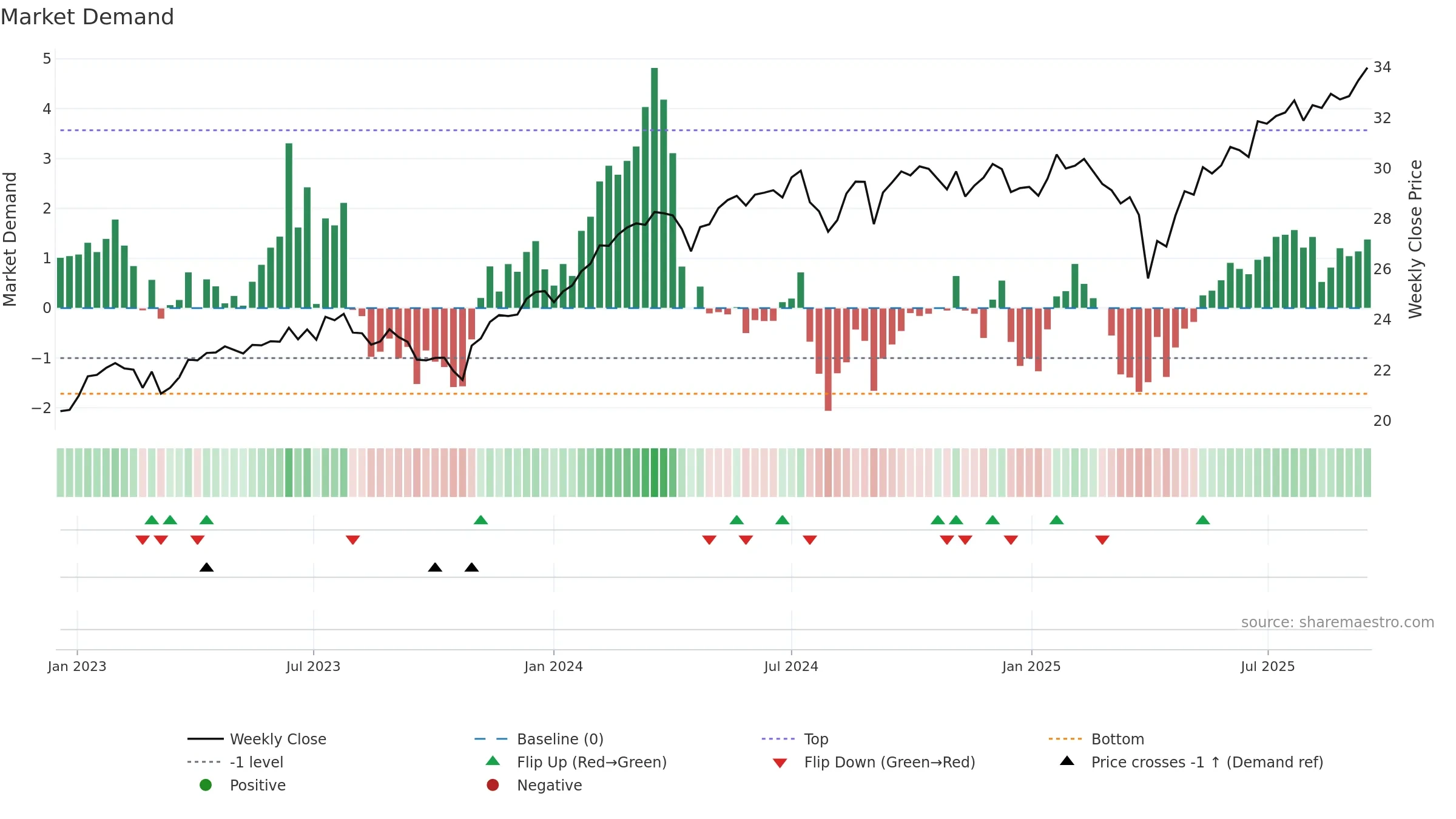Click the 20 price axis tick label
The width and height of the screenshot is (1456, 819).
pyautogui.click(x=1382, y=420)
